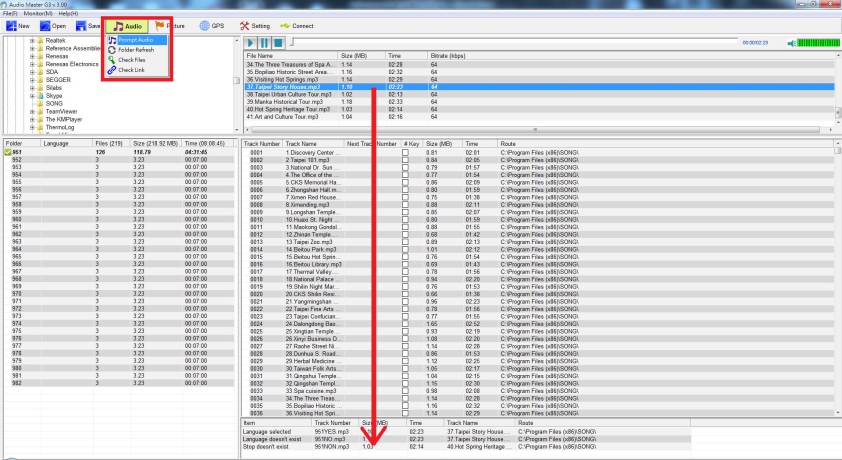Stop audio playback
The width and height of the screenshot is (842, 460).
pyautogui.click(x=278, y=42)
